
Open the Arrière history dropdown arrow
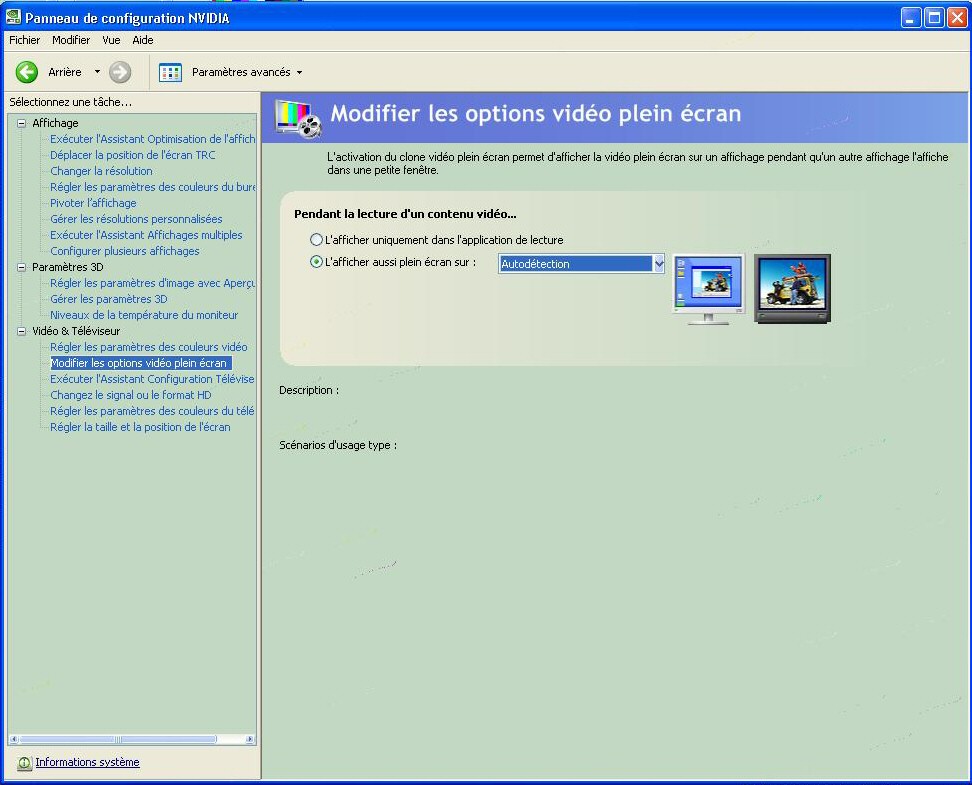tap(97, 72)
